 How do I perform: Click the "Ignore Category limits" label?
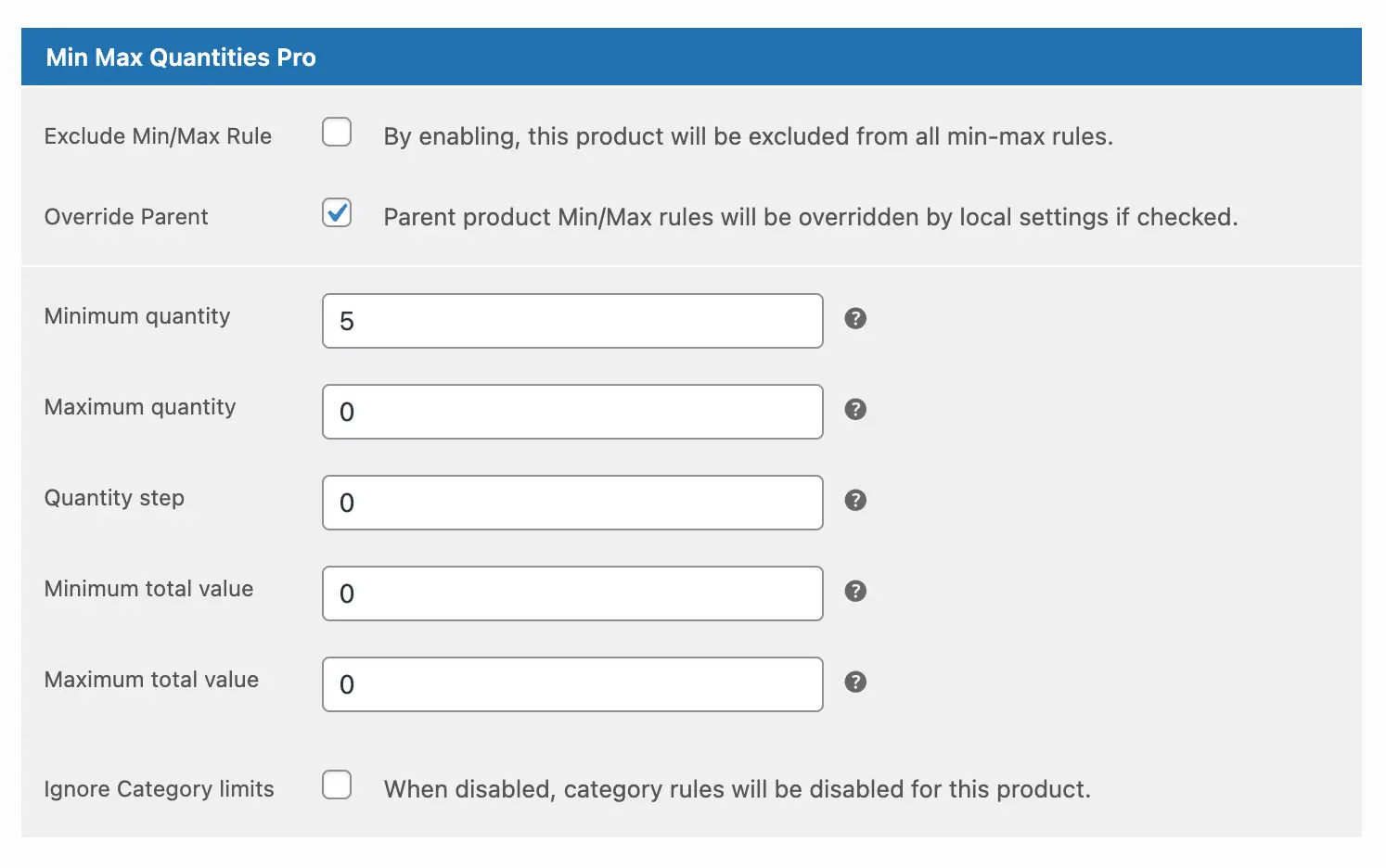click(159, 789)
